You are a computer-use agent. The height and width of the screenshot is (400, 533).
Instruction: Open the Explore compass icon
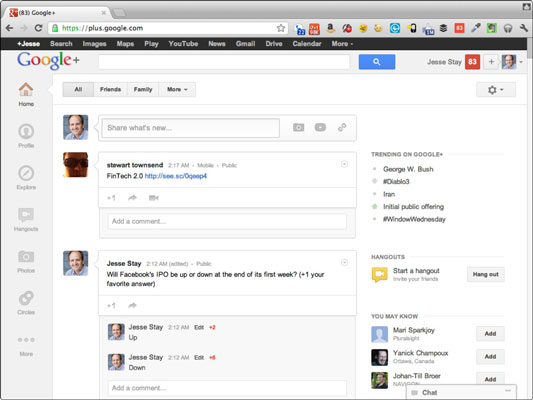point(26,173)
